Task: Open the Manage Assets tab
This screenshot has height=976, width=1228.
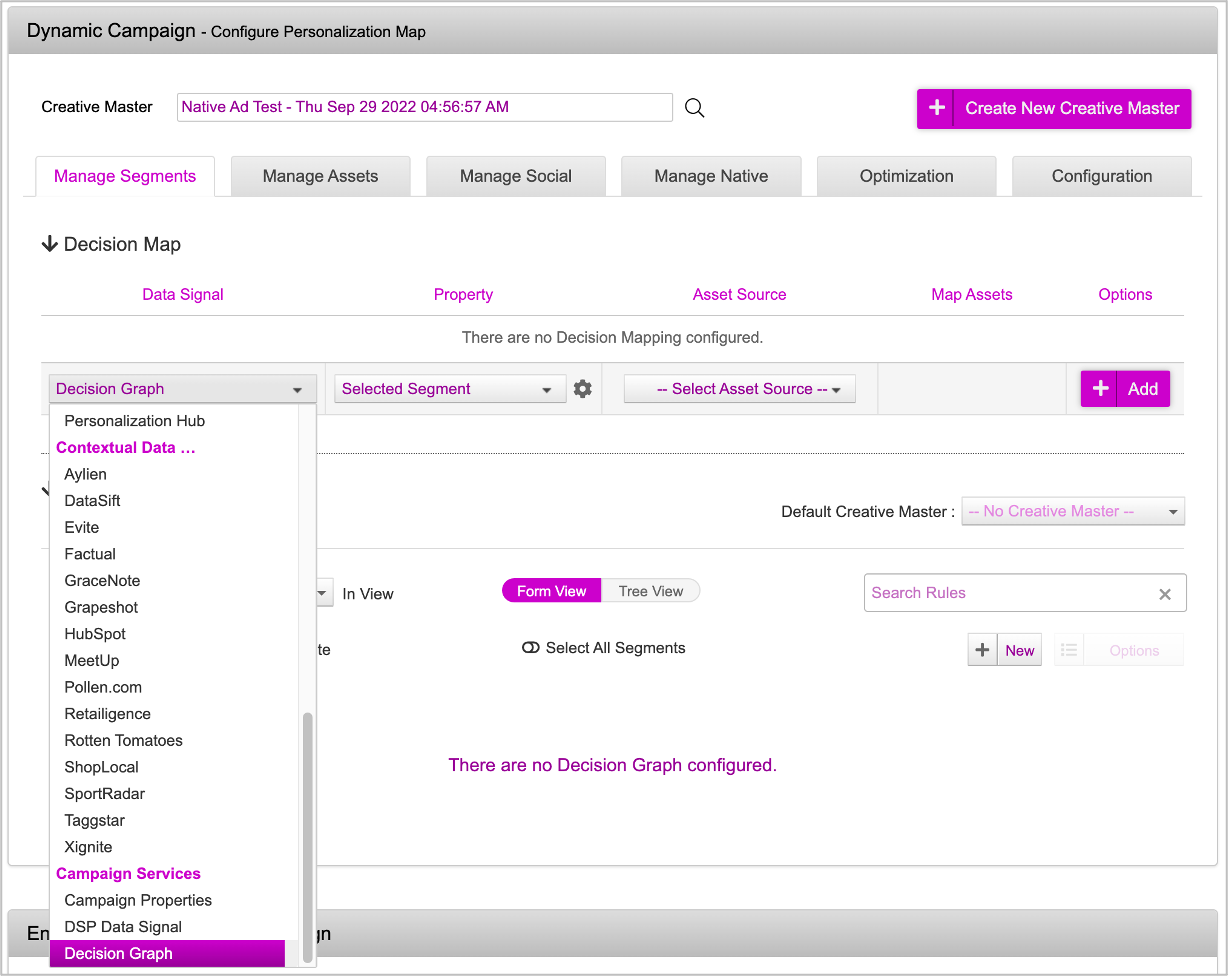Action: [x=320, y=176]
